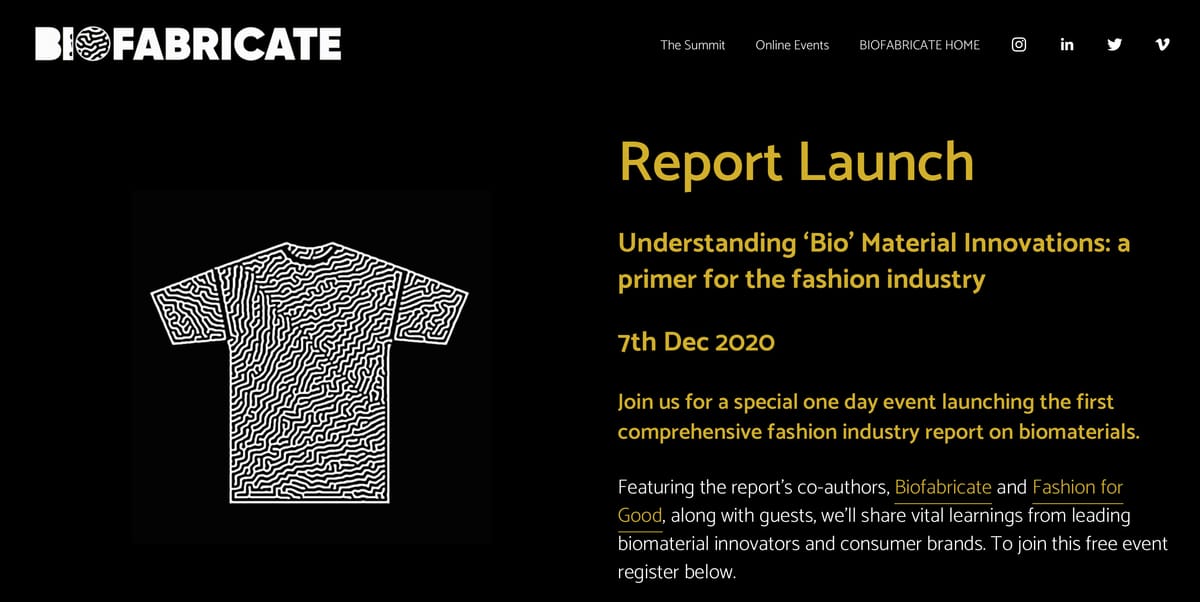Click the BIOFABRICATE logo

pyautogui.click(x=188, y=44)
